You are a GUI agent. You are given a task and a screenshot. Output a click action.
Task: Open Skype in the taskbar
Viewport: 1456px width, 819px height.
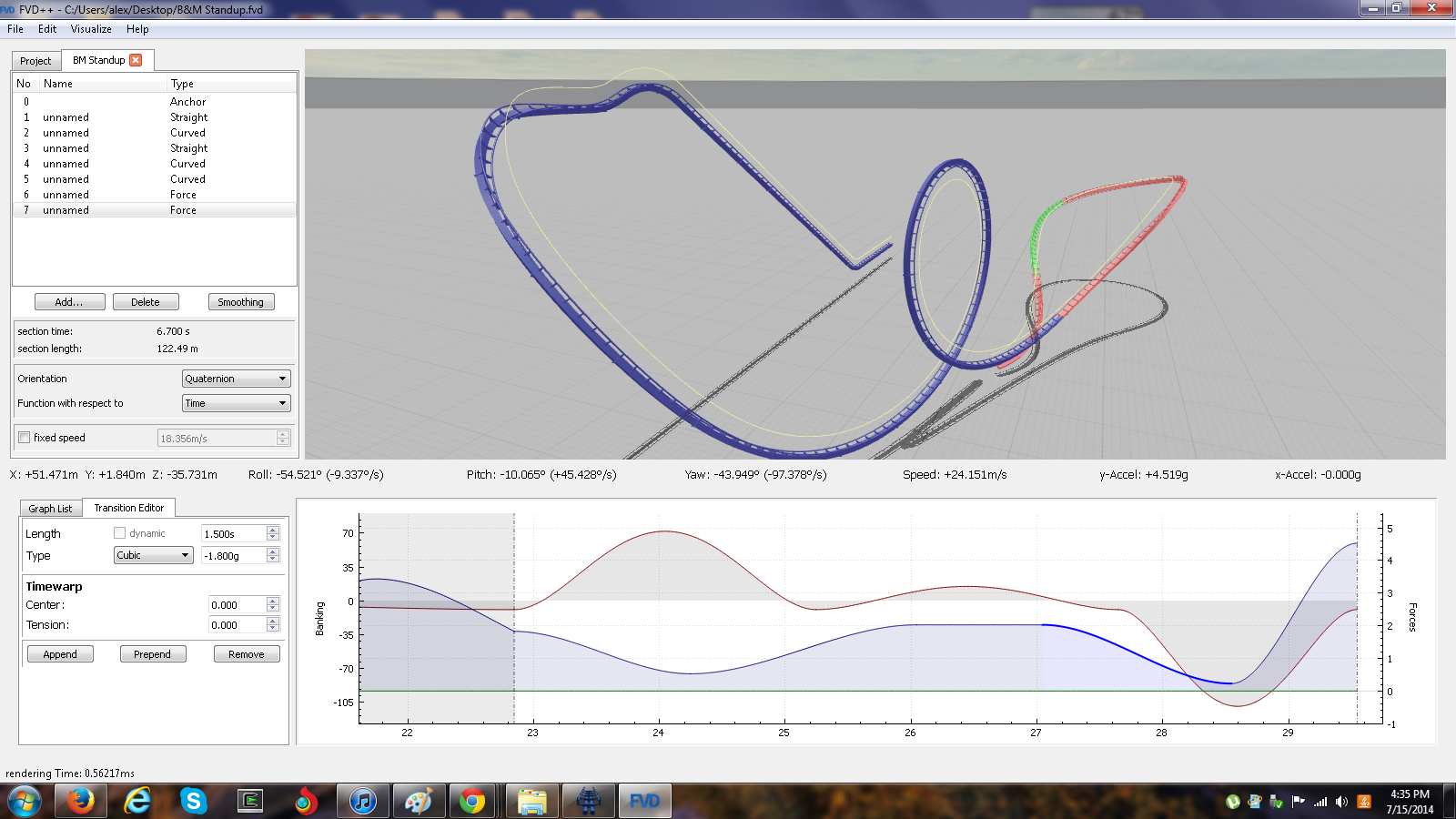(193, 801)
